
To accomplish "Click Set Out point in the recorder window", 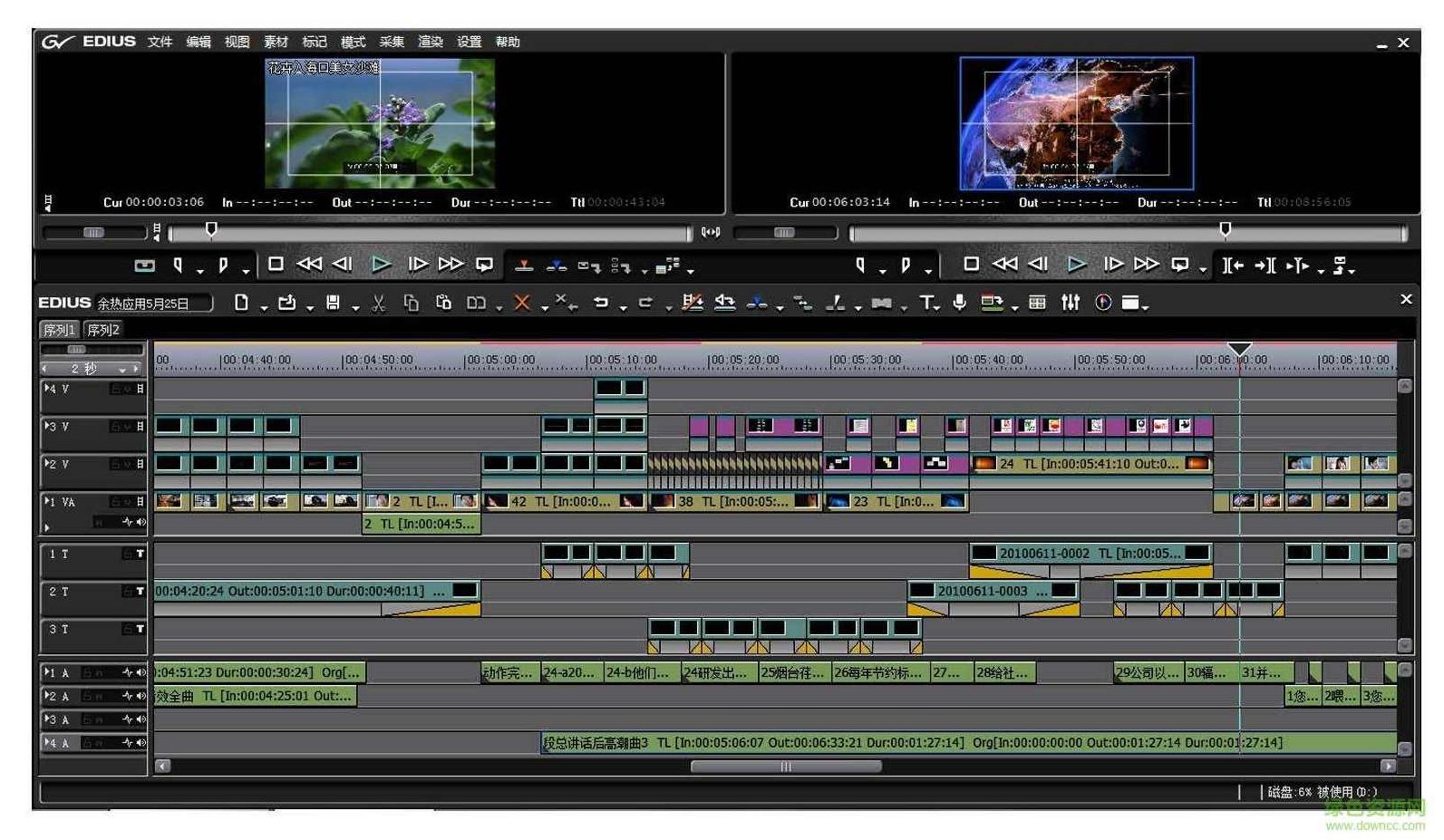I will (905, 266).
